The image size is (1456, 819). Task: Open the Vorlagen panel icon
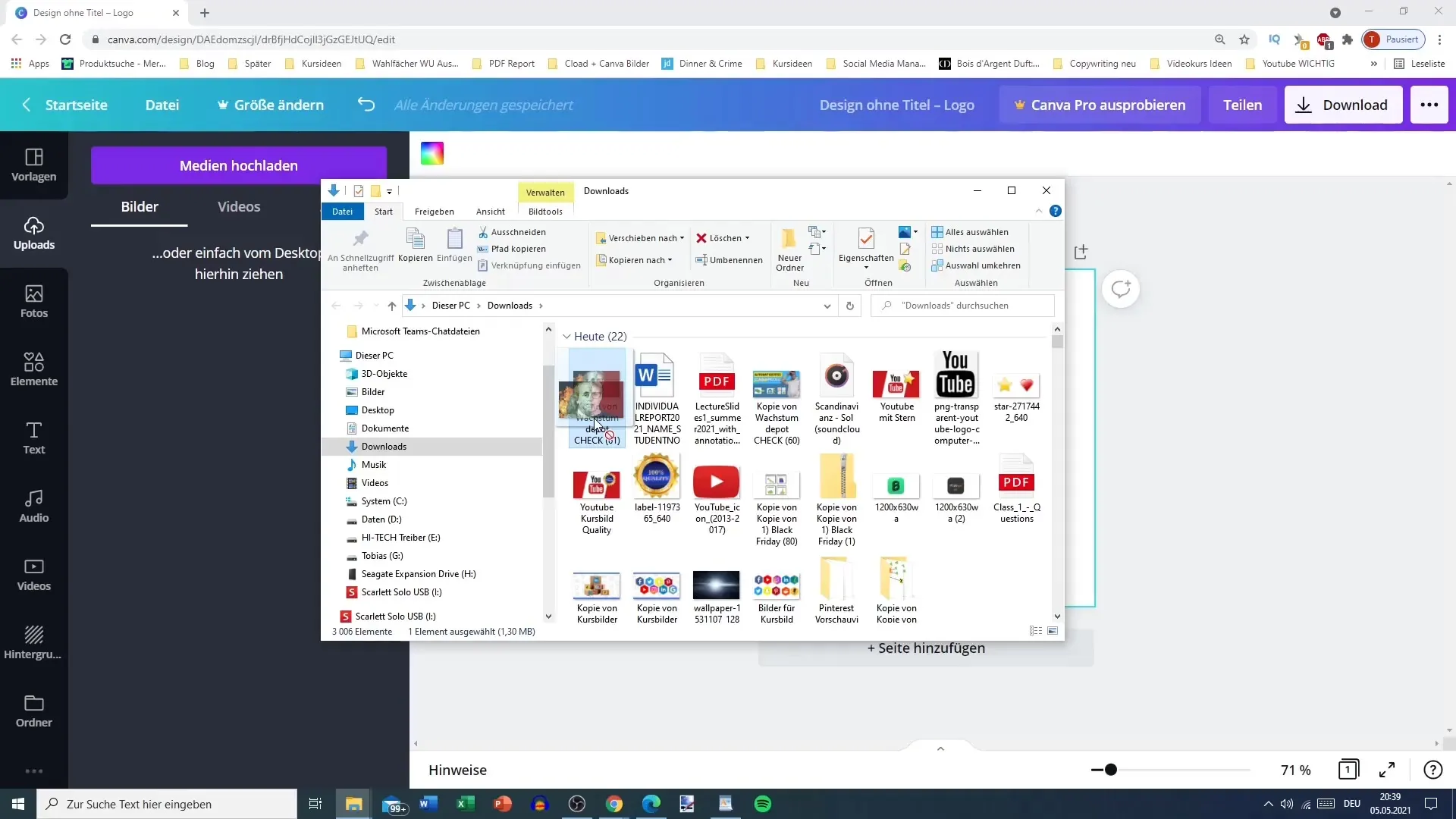[x=33, y=164]
